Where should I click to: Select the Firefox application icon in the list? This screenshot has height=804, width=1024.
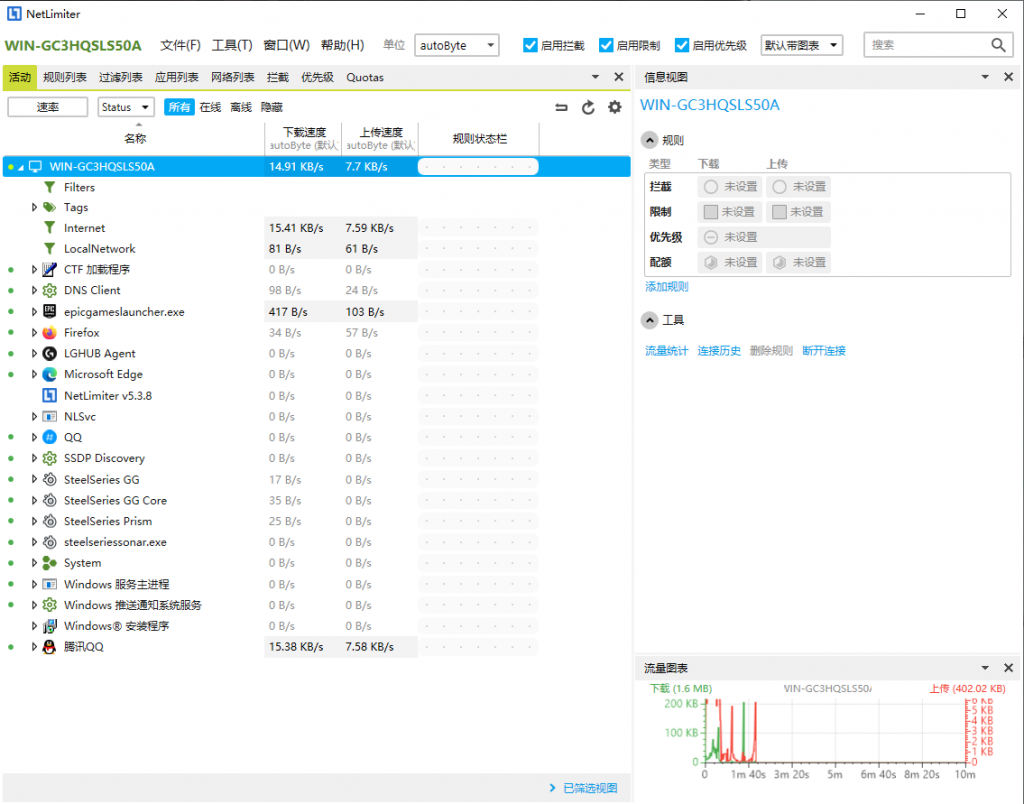point(50,332)
